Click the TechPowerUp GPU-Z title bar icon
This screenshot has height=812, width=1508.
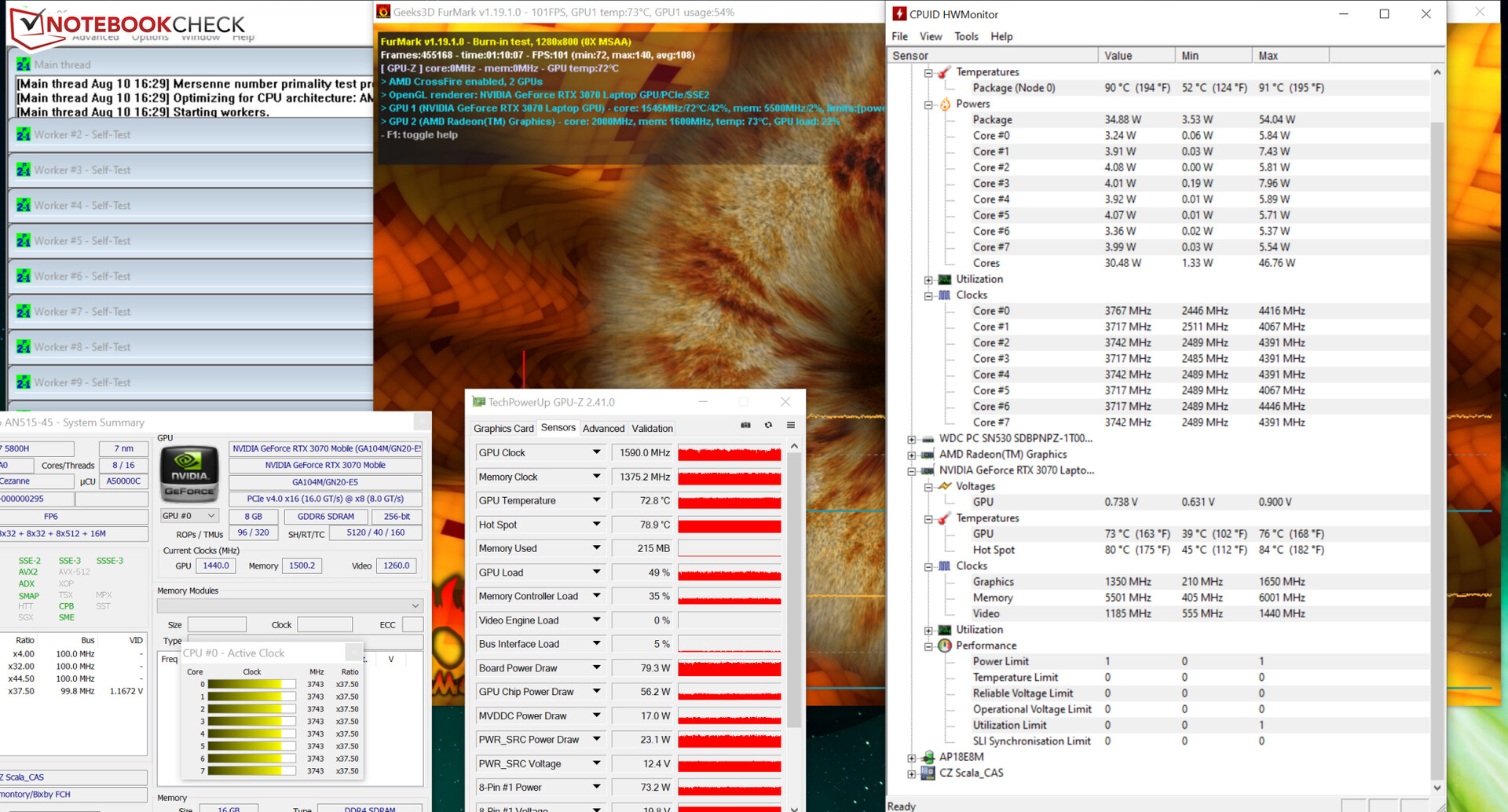coord(478,402)
